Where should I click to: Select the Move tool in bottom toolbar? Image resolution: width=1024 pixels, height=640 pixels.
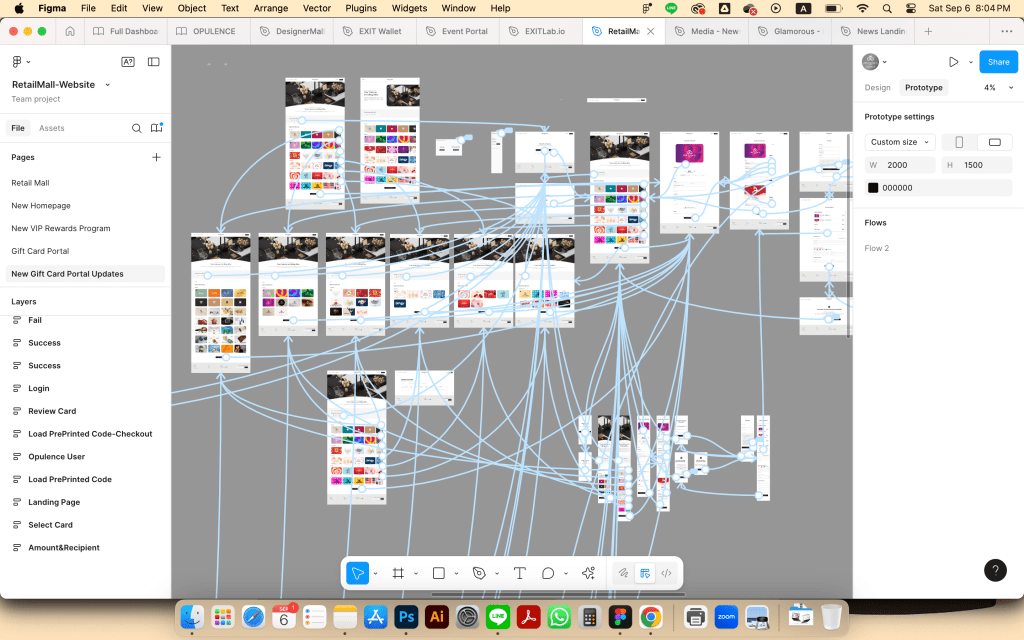[357, 573]
